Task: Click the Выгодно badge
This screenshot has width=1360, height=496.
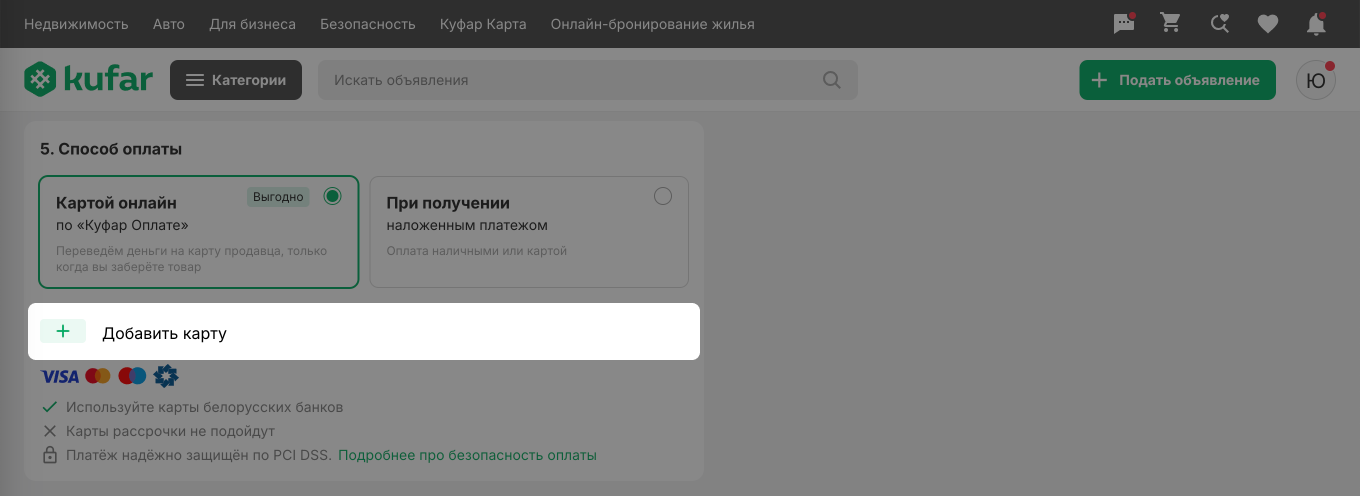Action: point(278,197)
